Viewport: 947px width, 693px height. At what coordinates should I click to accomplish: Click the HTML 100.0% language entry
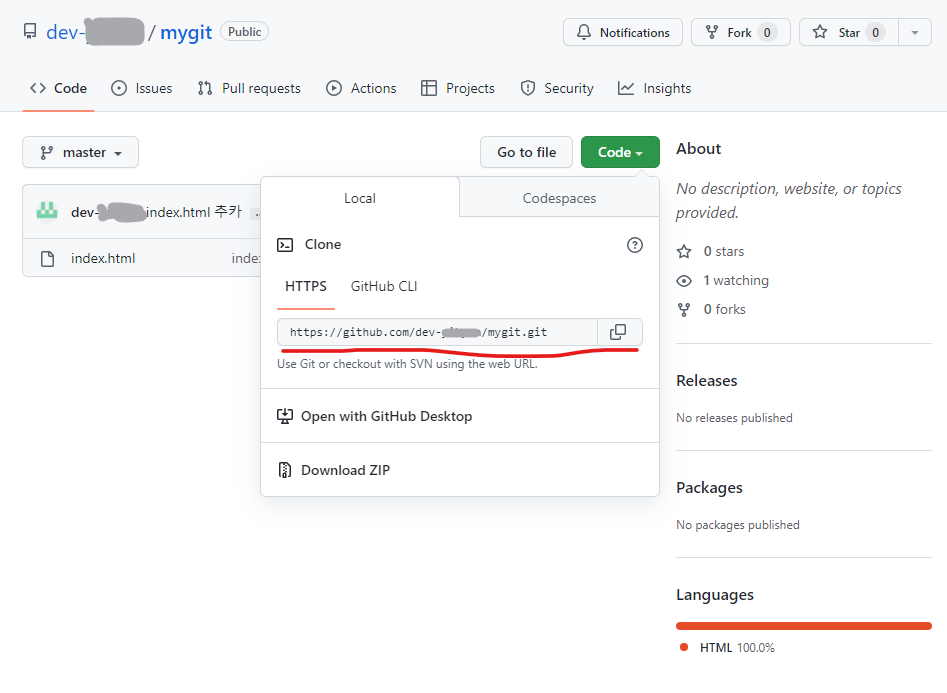tap(727, 648)
